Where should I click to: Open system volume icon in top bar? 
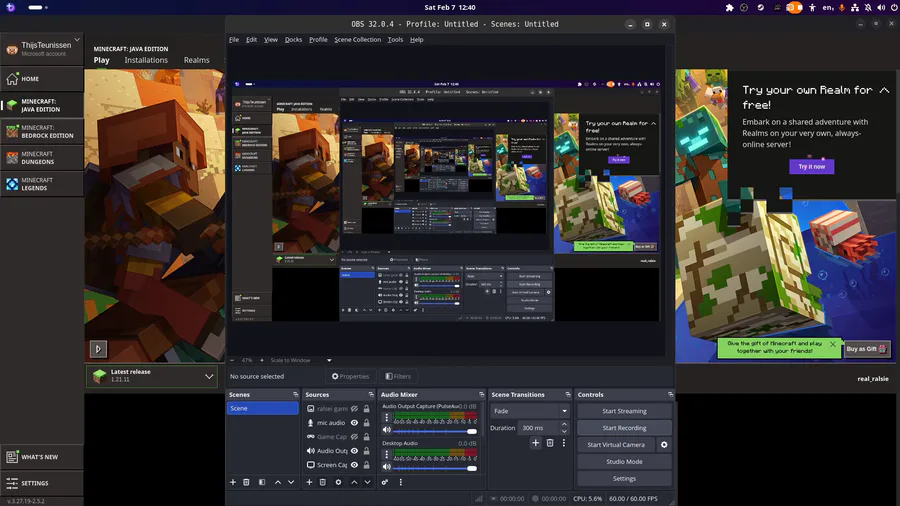881,7
